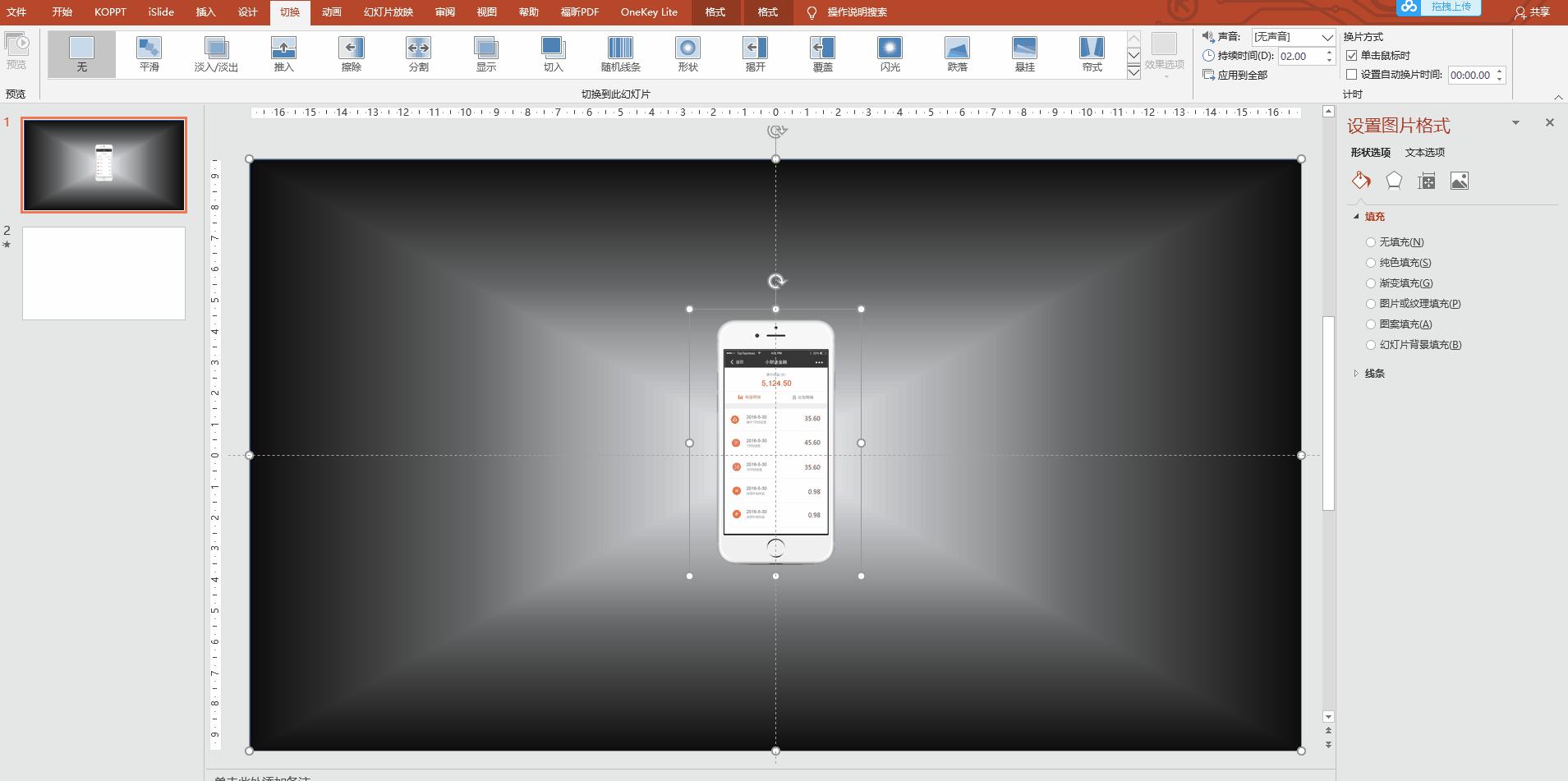The height and width of the screenshot is (781, 1568).
Task: Click the 应用到全部 button
Action: [x=1236, y=75]
